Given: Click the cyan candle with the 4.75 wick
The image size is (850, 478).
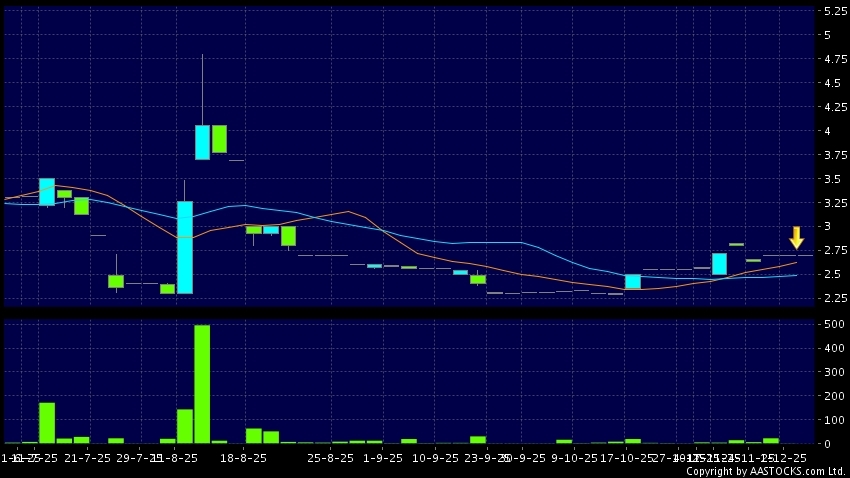Looking at the screenshot, I should coord(202,141).
